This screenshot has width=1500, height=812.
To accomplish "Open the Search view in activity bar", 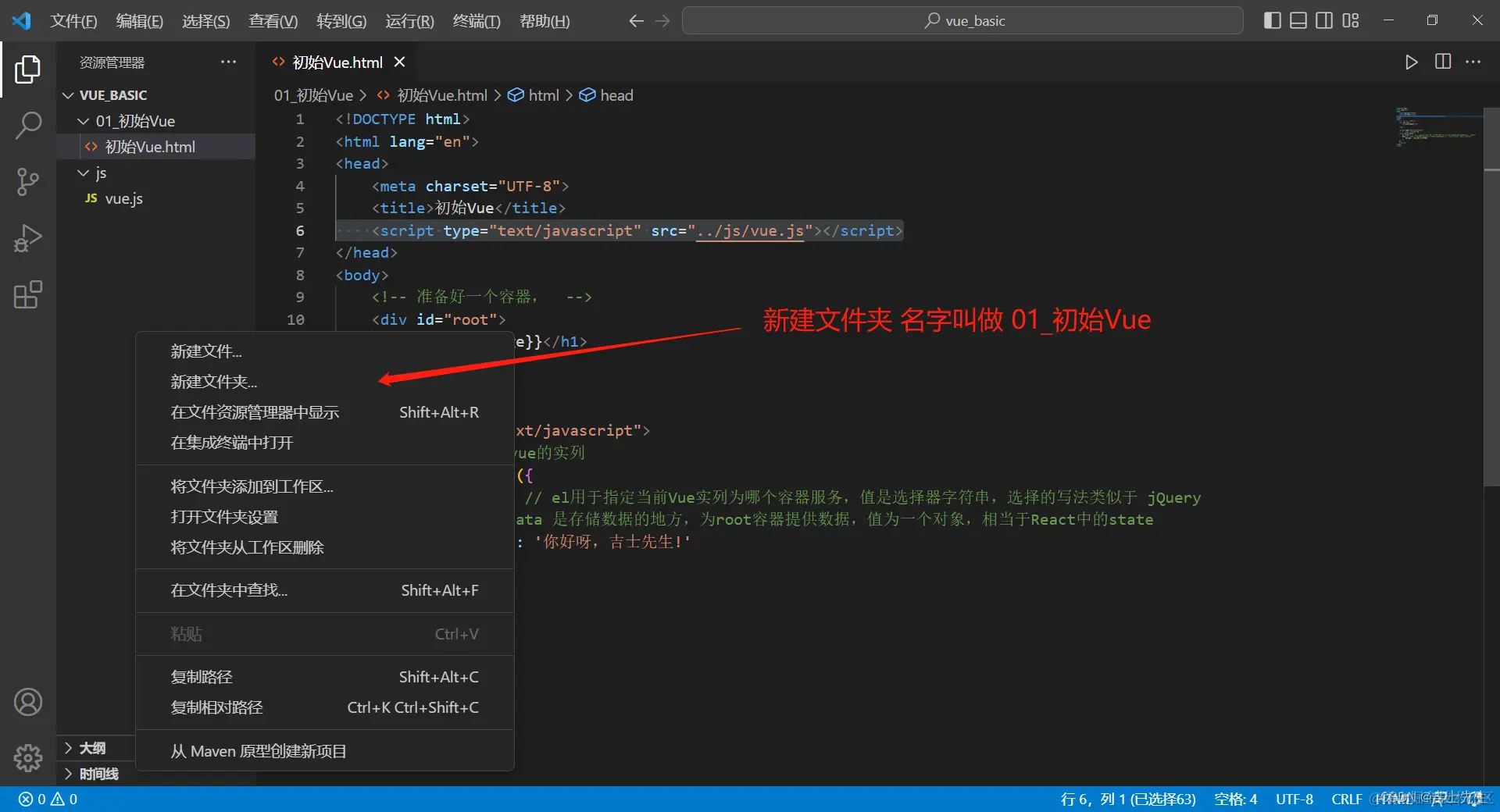I will tap(28, 125).
